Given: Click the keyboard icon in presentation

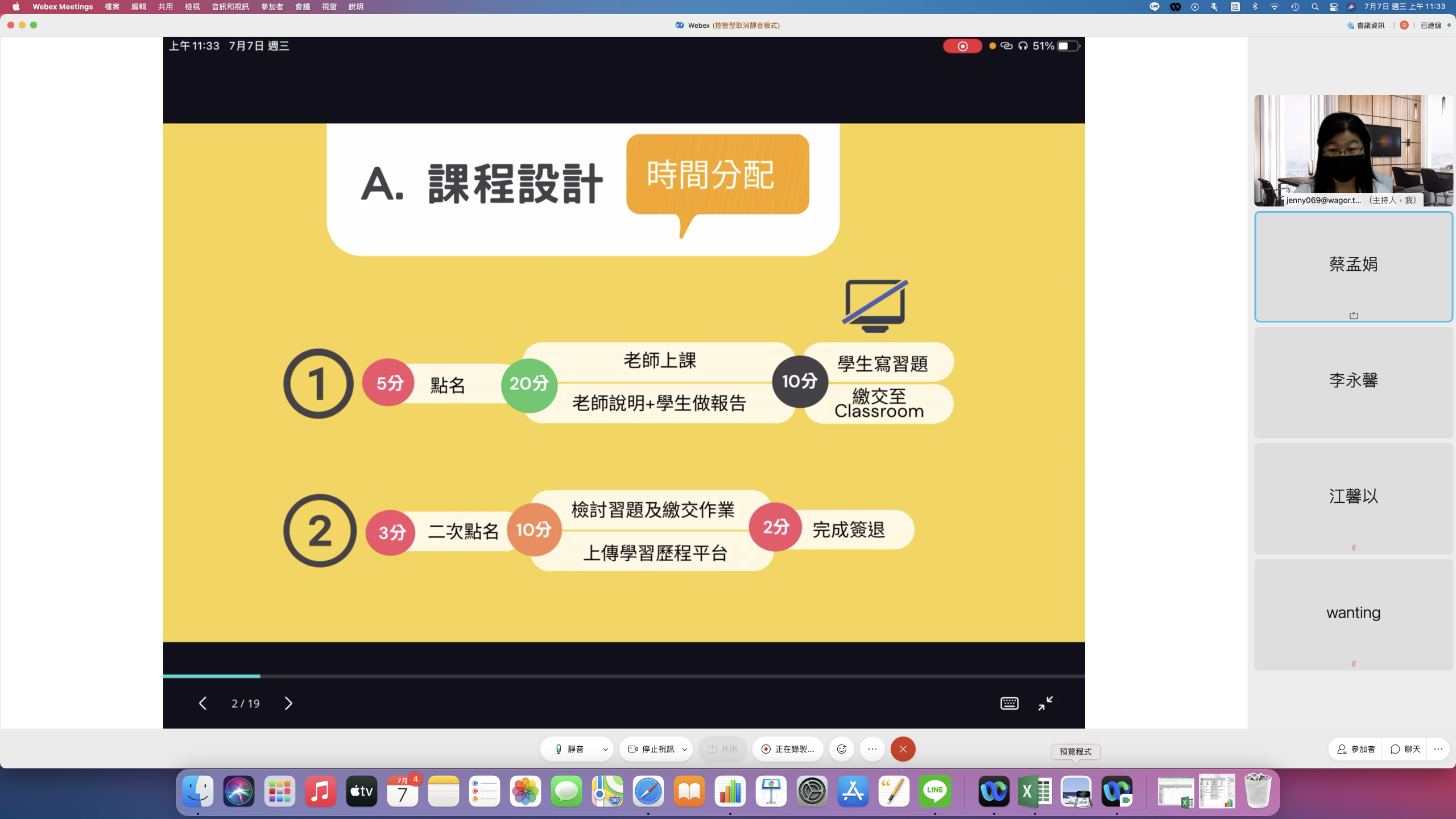Looking at the screenshot, I should (x=1009, y=704).
